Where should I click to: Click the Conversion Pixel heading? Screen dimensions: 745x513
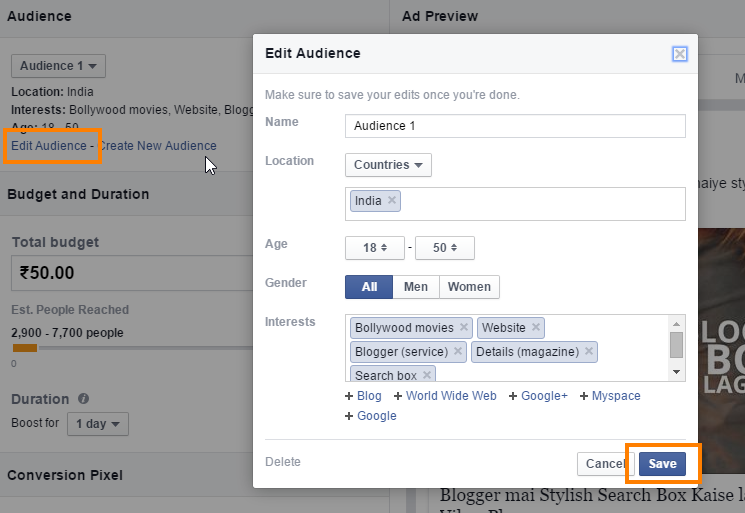tap(65, 475)
